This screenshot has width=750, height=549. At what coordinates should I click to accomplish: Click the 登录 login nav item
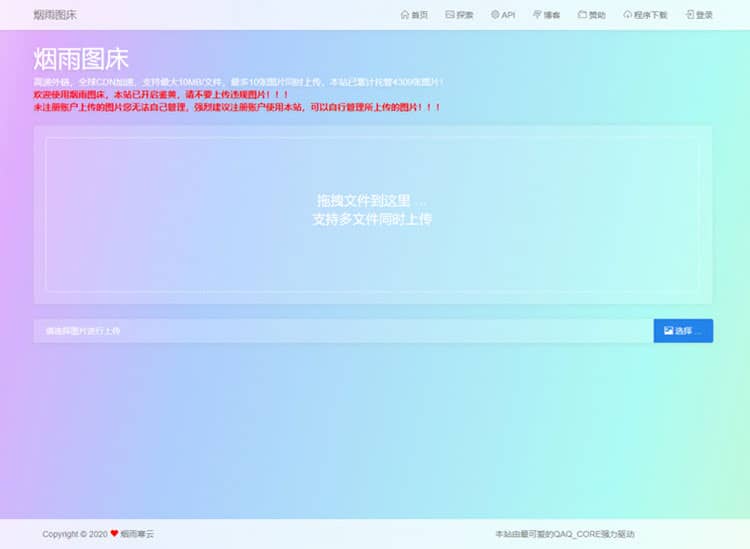pos(699,15)
